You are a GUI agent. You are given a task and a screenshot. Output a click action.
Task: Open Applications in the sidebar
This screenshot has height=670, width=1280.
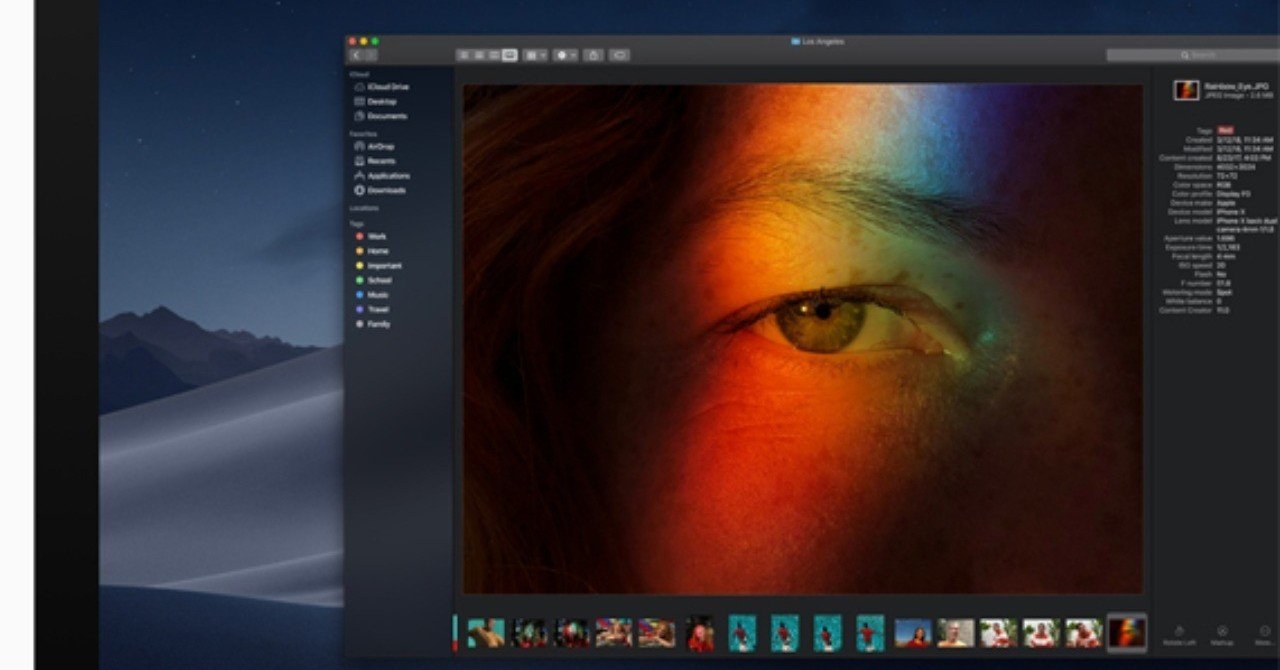pos(382,176)
